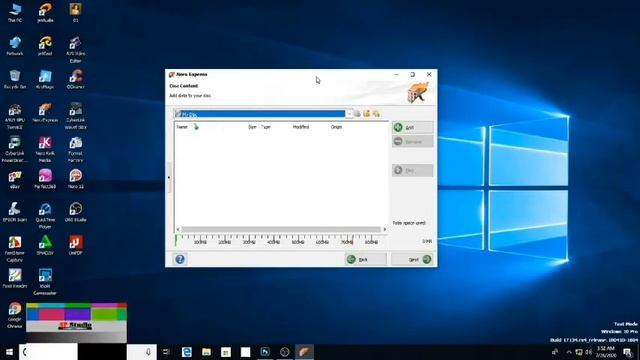Screen dimensions: 640x360
Task: Sort file list by Origin column
Action: click(336, 127)
